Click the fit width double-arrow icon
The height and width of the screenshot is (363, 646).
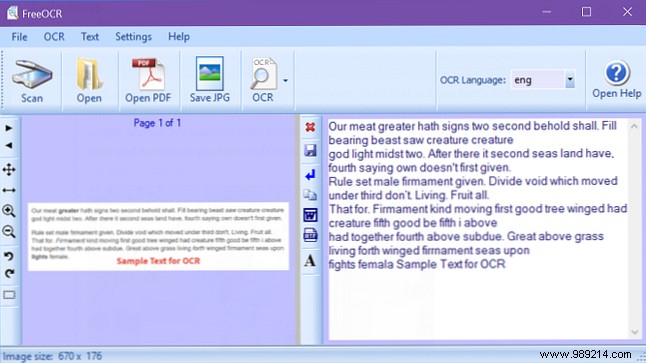[x=9, y=190]
